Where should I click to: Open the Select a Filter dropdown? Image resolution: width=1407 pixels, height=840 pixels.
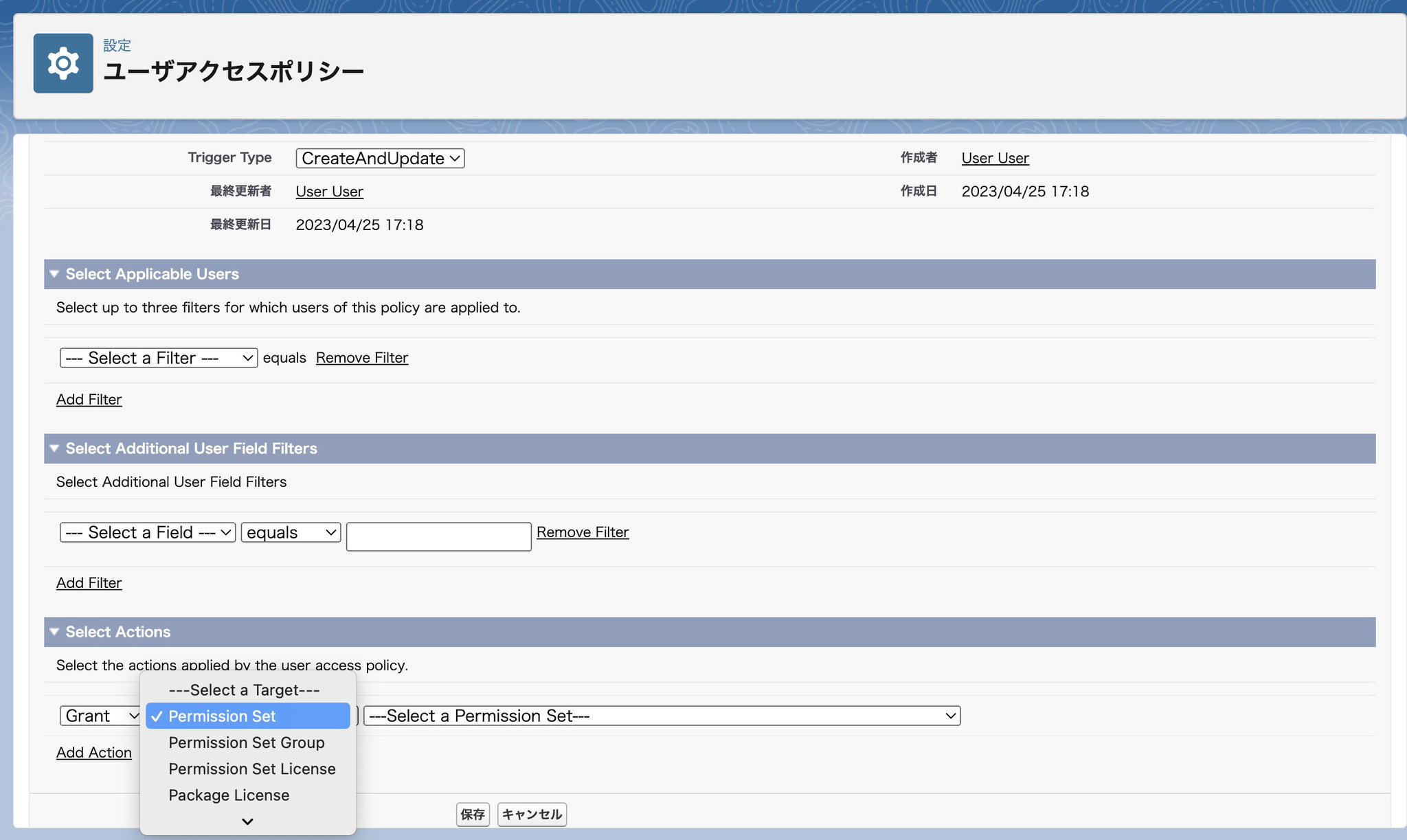(159, 358)
